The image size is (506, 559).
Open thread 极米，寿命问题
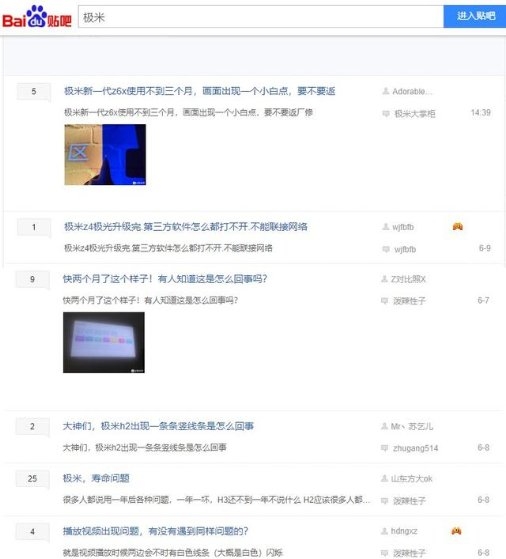[x=96, y=478]
